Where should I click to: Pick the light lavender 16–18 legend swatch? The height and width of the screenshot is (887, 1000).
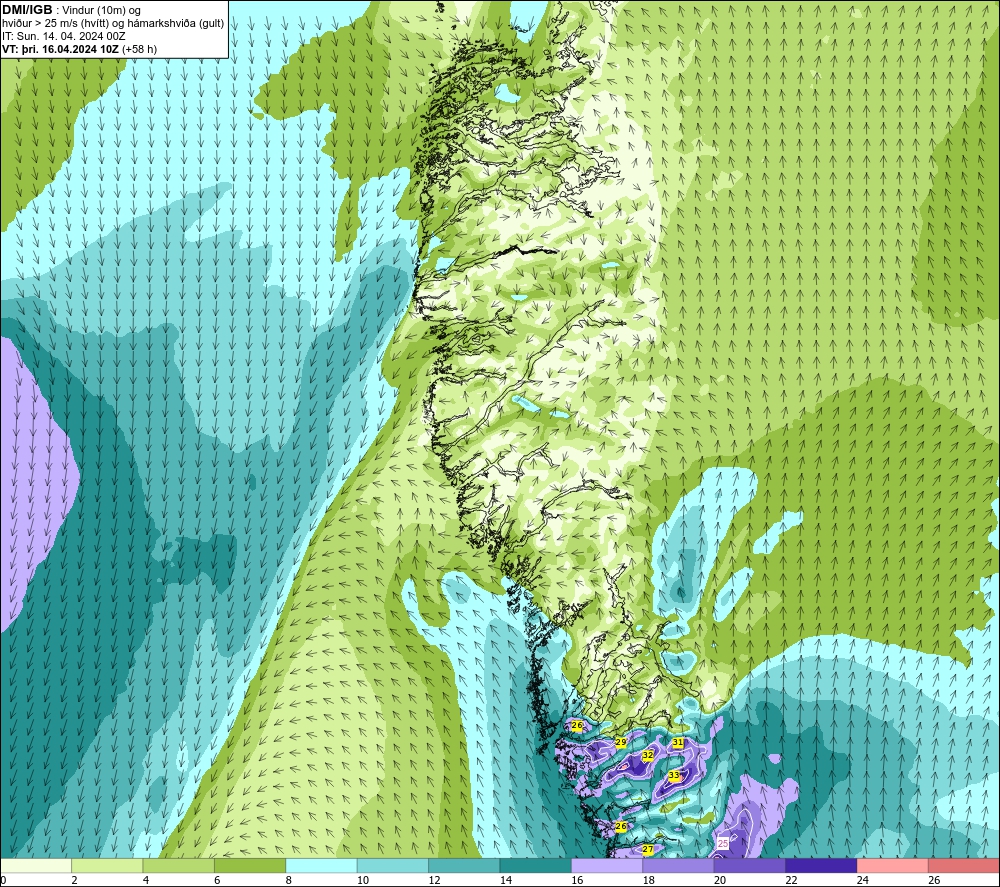click(x=607, y=865)
